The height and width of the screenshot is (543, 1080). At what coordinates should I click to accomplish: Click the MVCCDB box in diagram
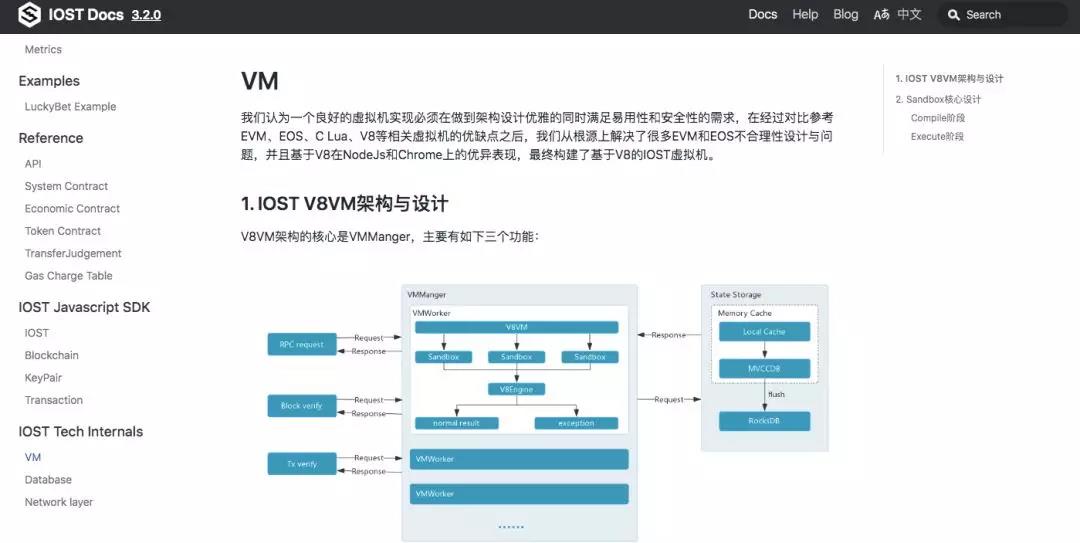click(765, 369)
